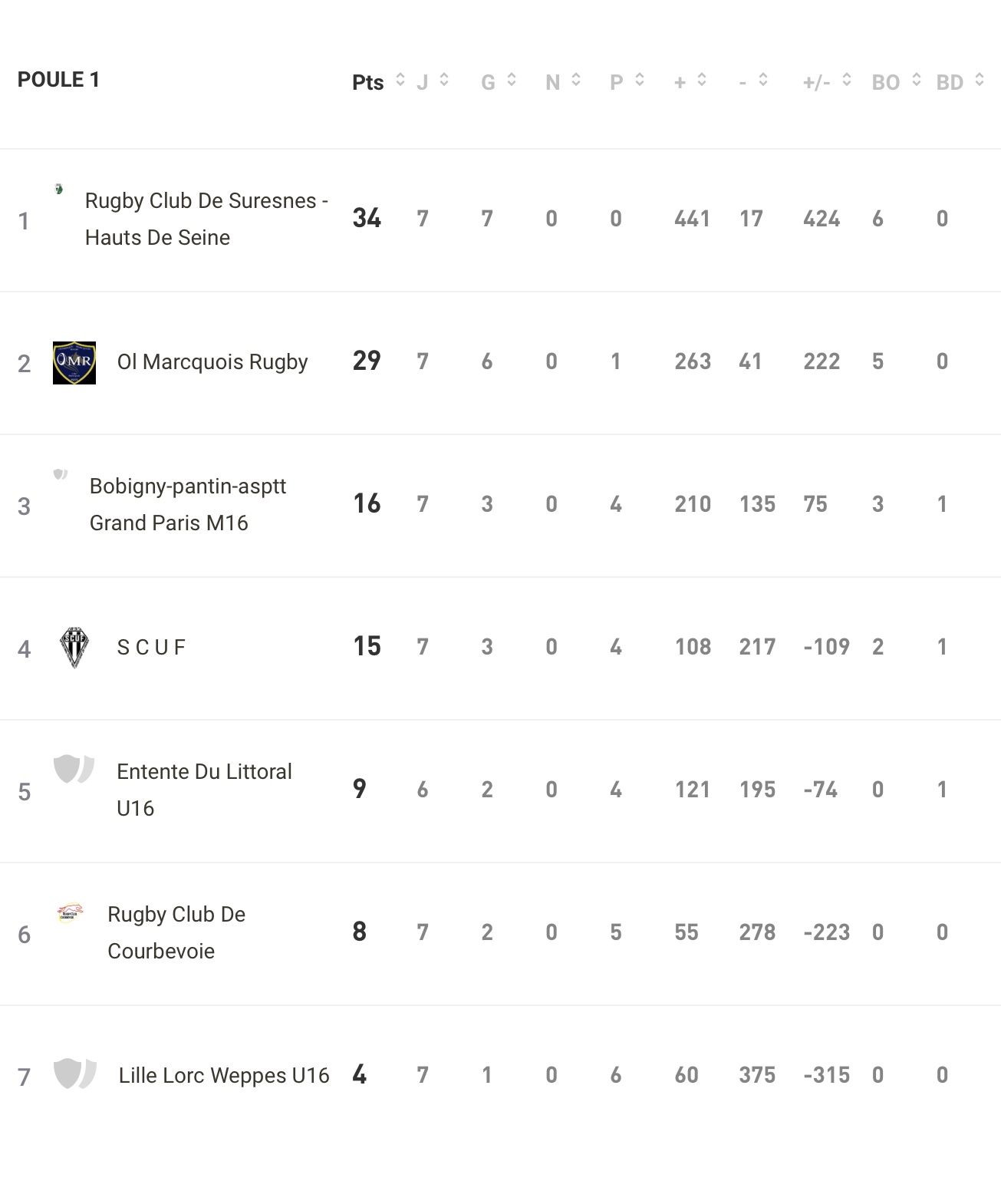Click the Ol Marcquois Rugby OMR logo
1001x1204 pixels.
point(74,363)
